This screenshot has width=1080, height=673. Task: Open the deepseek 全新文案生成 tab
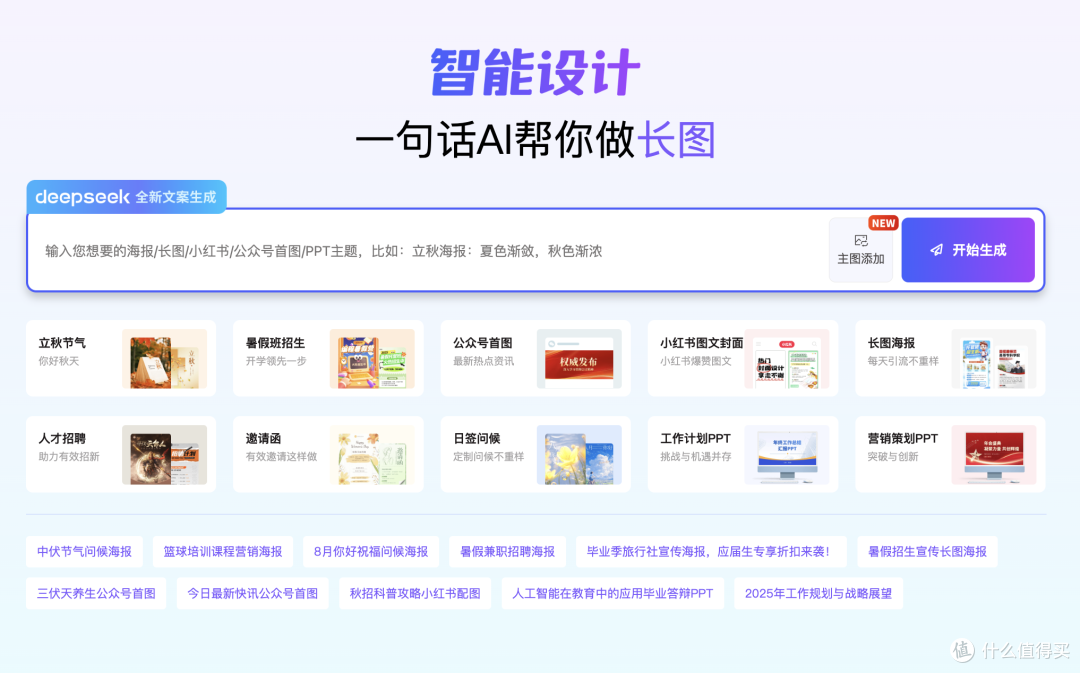[x=126, y=197]
